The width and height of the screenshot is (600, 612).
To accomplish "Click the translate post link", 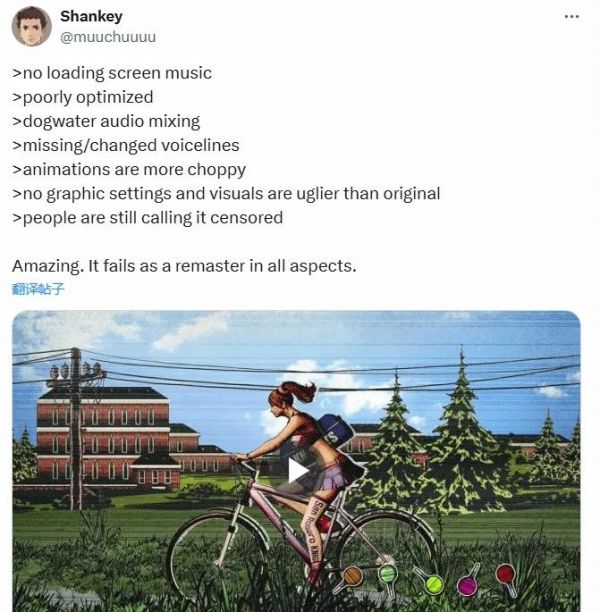I will (37, 289).
